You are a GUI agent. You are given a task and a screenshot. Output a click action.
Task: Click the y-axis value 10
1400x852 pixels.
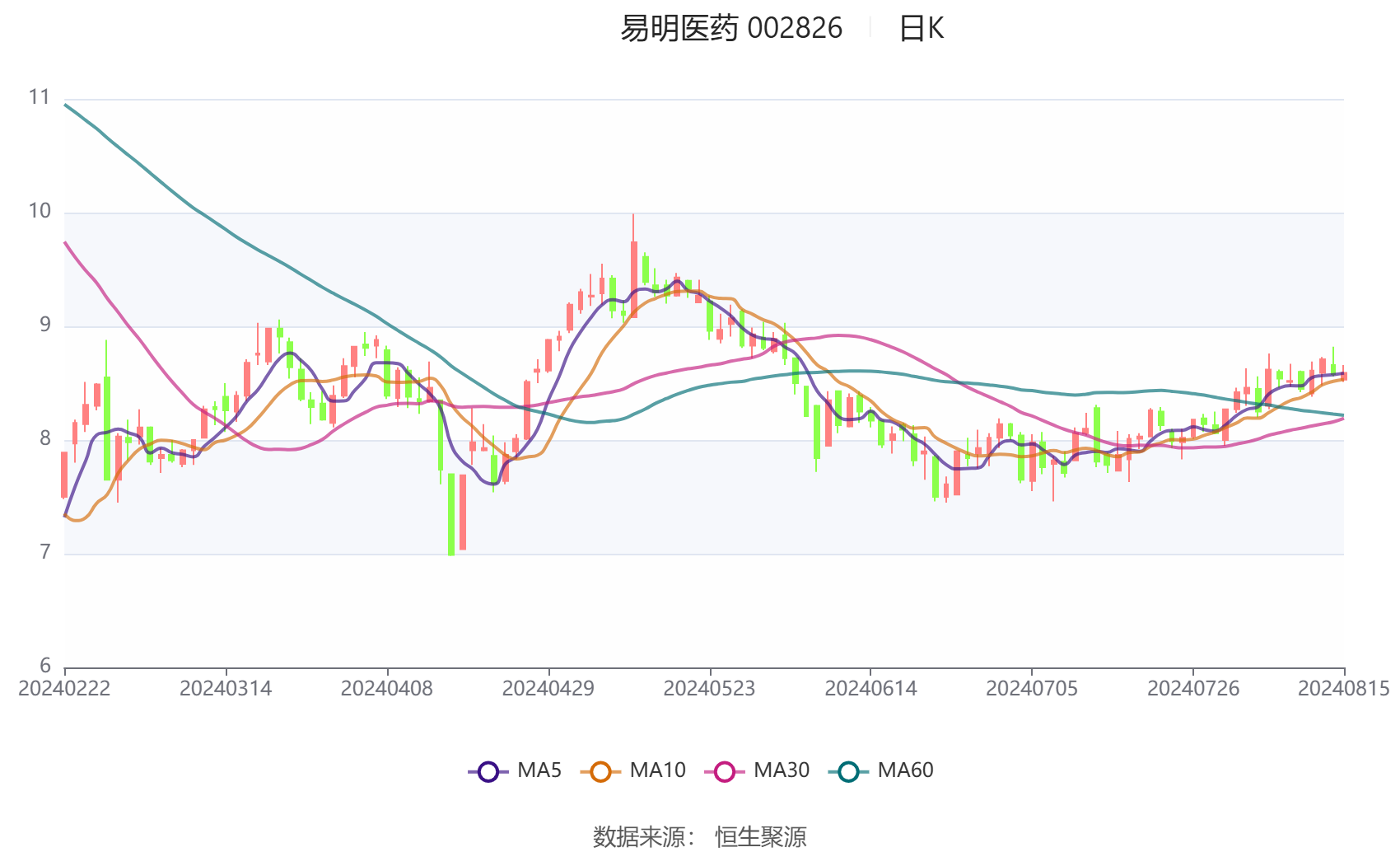(40, 211)
